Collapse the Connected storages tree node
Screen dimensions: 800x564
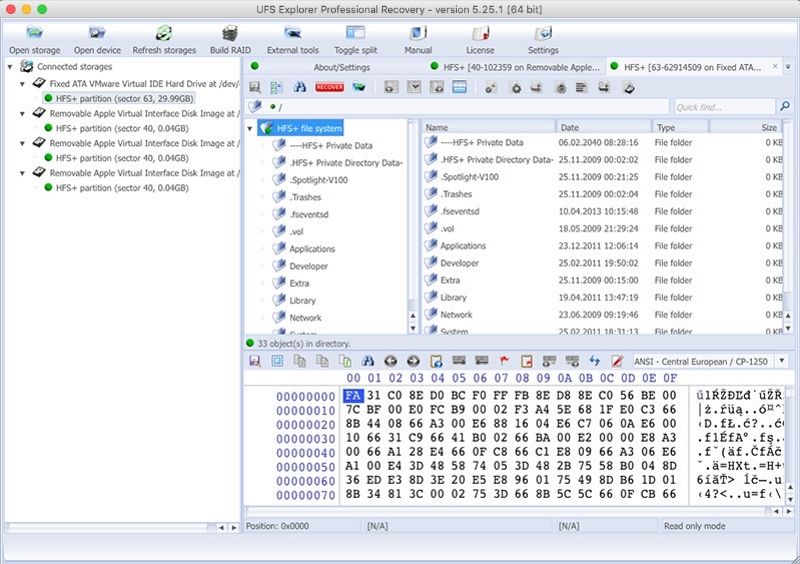pyautogui.click(x=10, y=67)
